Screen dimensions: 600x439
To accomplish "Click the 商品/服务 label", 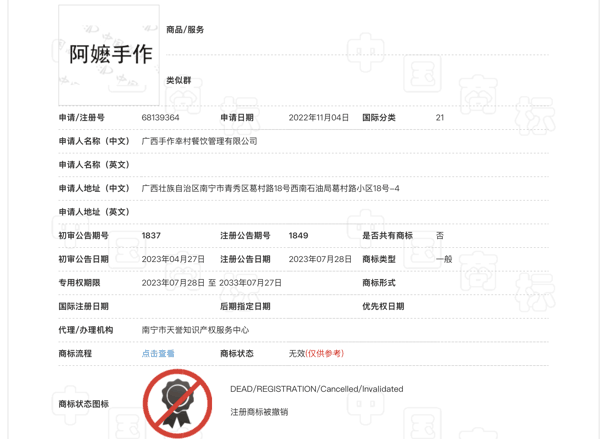I will (x=185, y=29).
